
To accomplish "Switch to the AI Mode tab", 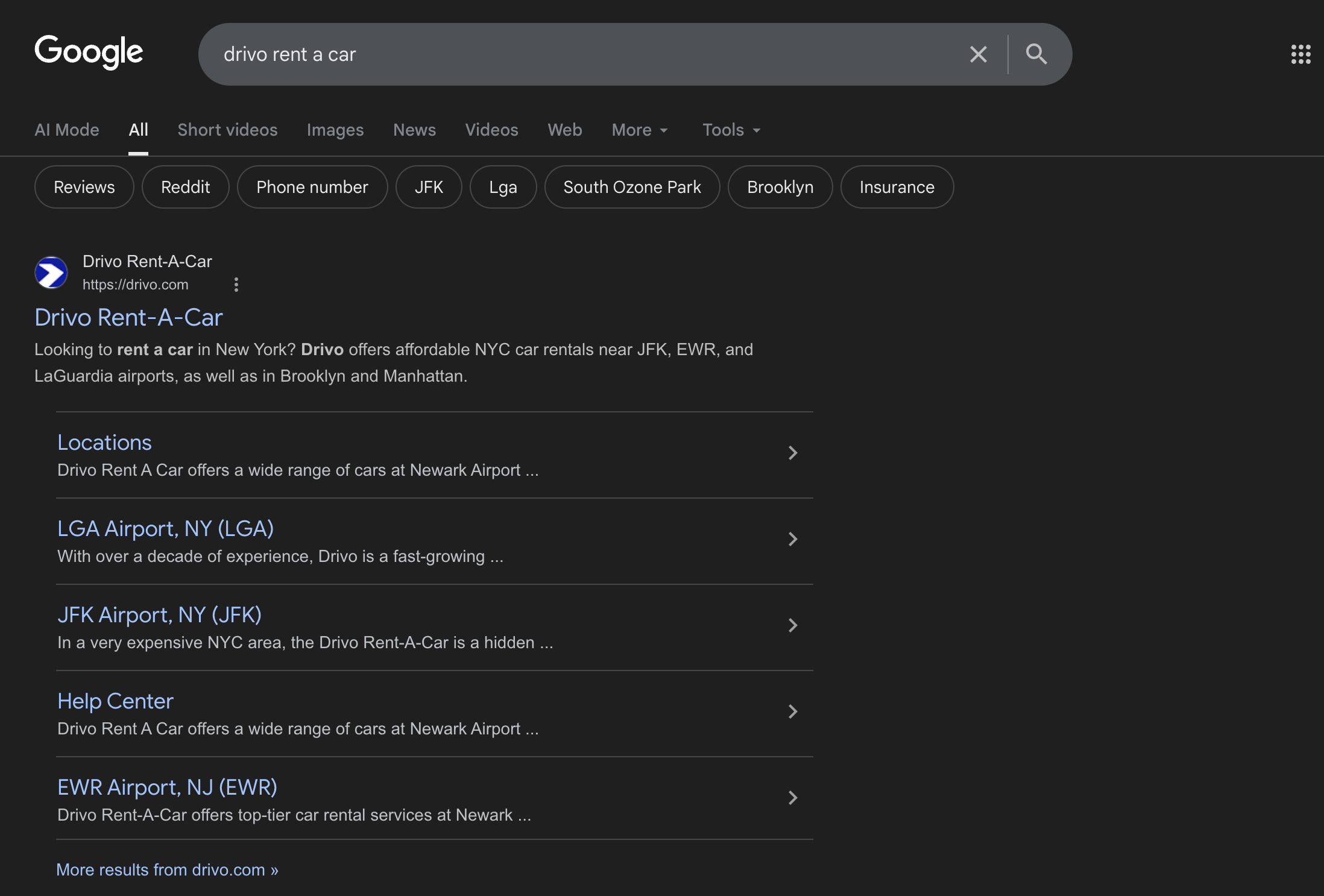I will click(67, 130).
